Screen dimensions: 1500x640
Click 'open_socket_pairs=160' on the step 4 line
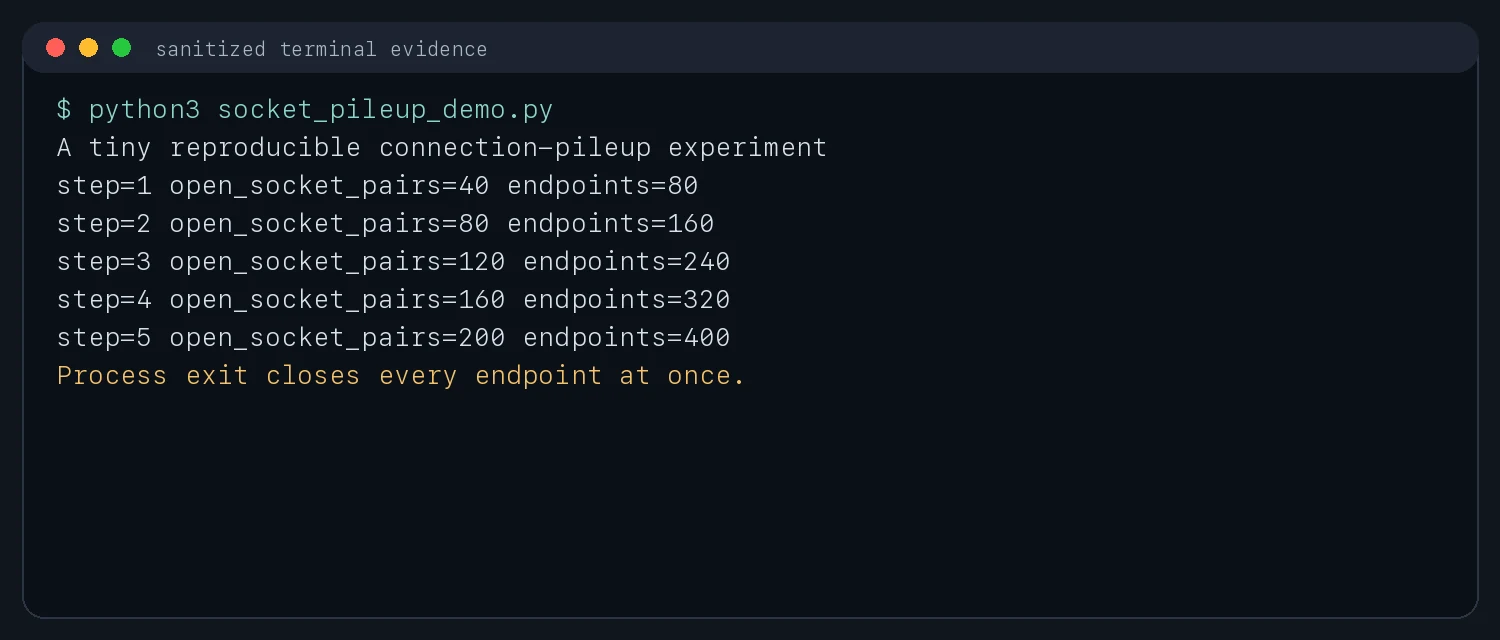click(337, 300)
